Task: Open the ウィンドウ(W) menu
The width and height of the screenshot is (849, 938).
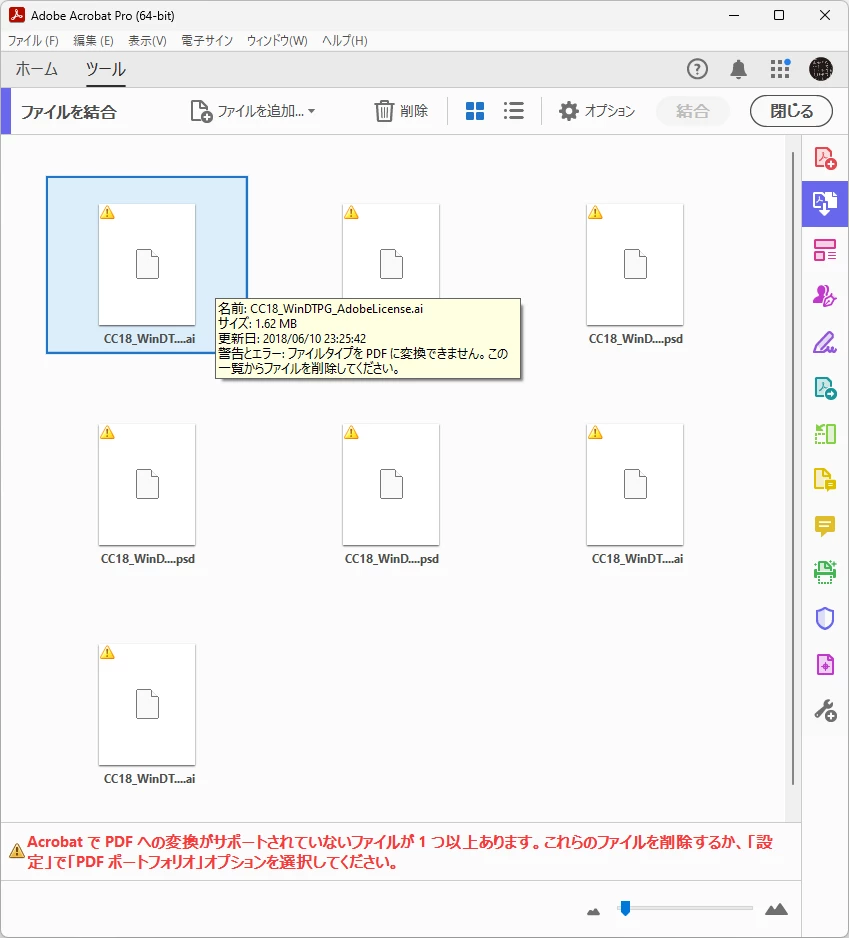Action: tap(277, 41)
